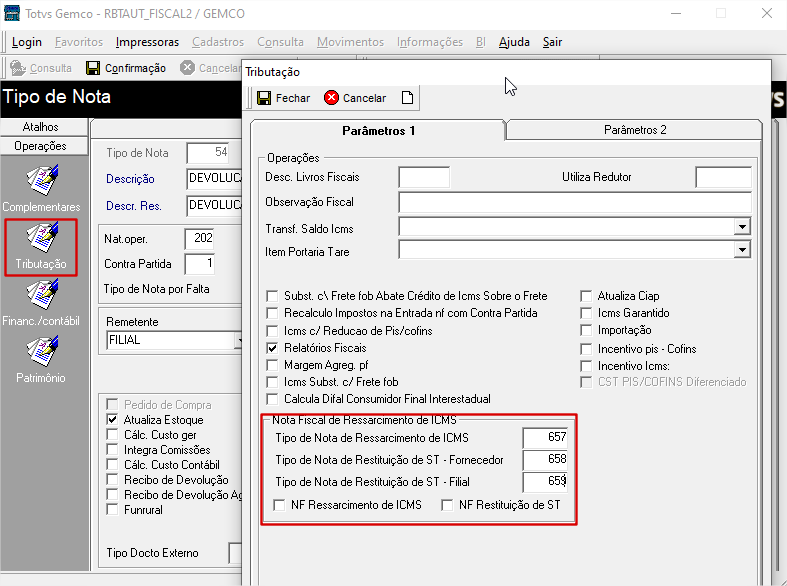Click the Observação Fiscal text field
Image resolution: width=787 pixels, height=586 pixels.
pos(575,202)
